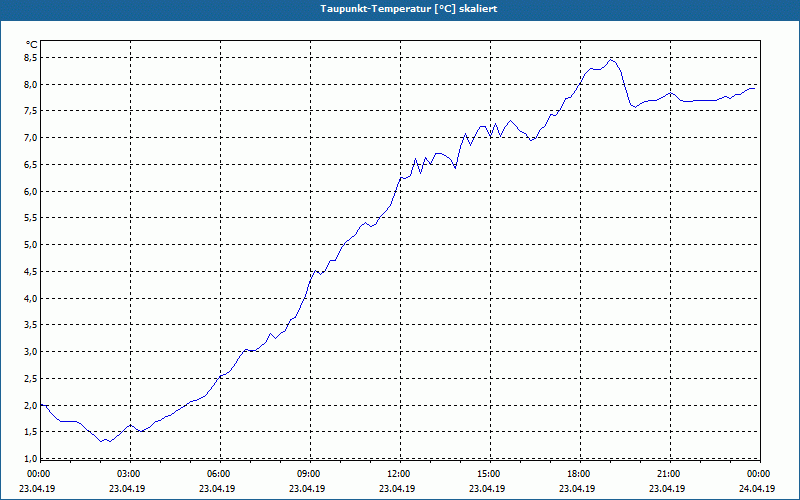Click the "09:00" x-axis time label

(x=308, y=474)
